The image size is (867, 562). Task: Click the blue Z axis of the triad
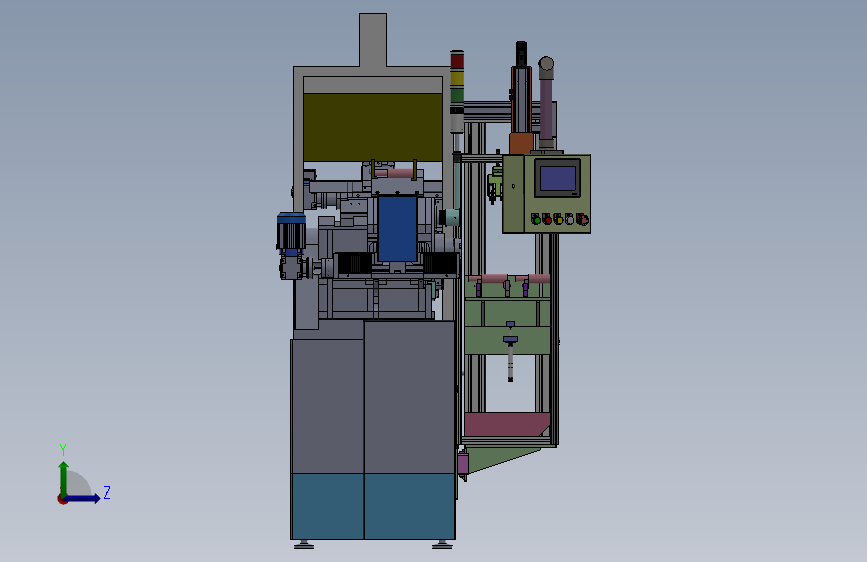coord(84,498)
